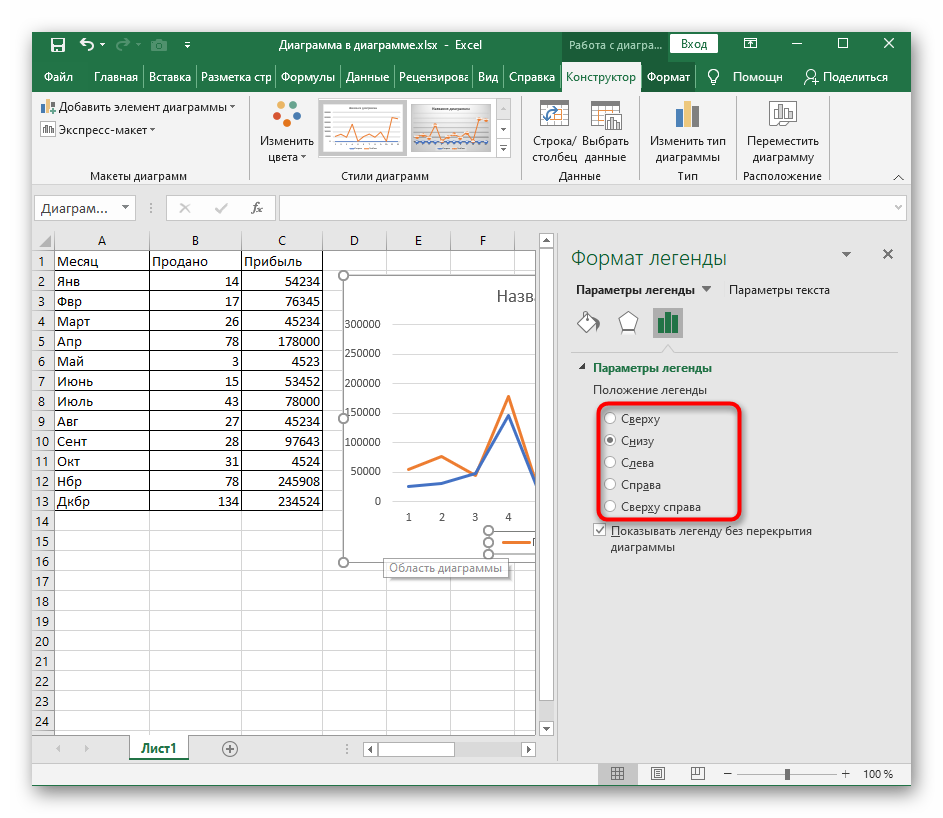The height and width of the screenshot is (818, 943).
Task: Open the Формат ribbon tab
Action: pyautogui.click(x=668, y=77)
